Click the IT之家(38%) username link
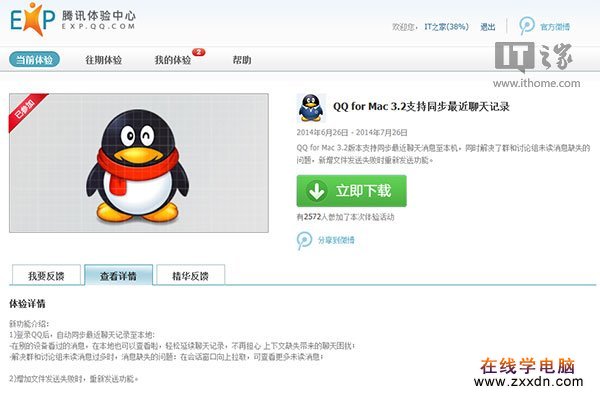Image resolution: width=600 pixels, height=394 pixels. click(x=446, y=27)
